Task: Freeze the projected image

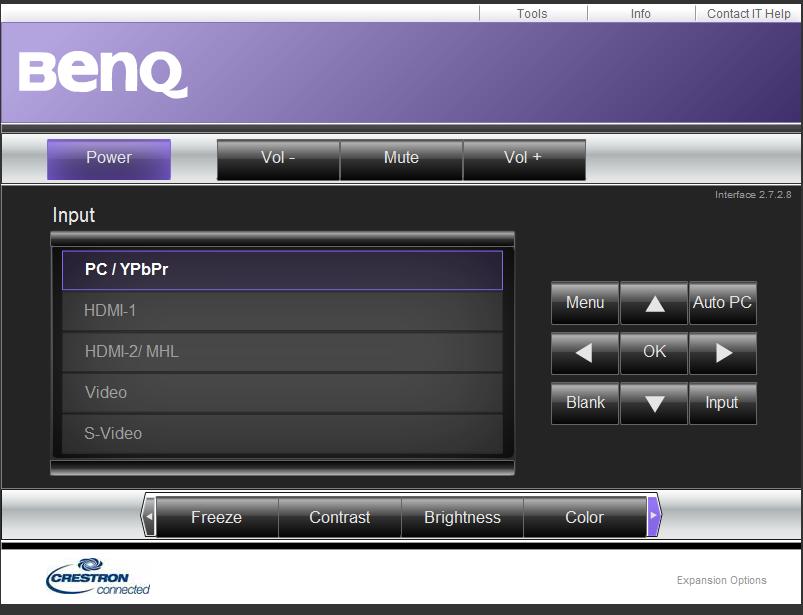Action: click(217, 517)
